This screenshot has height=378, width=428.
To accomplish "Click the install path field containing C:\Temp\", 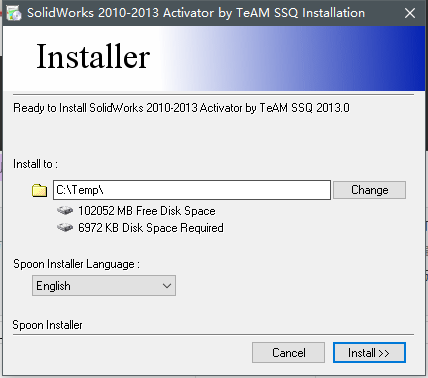I will 192,190.
